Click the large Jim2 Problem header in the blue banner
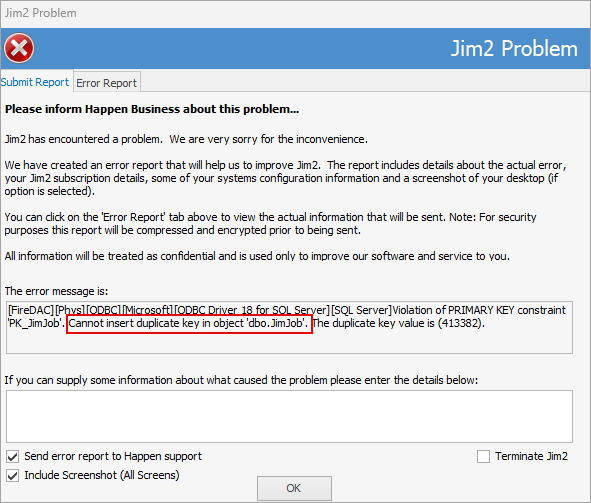 pyautogui.click(x=514, y=49)
